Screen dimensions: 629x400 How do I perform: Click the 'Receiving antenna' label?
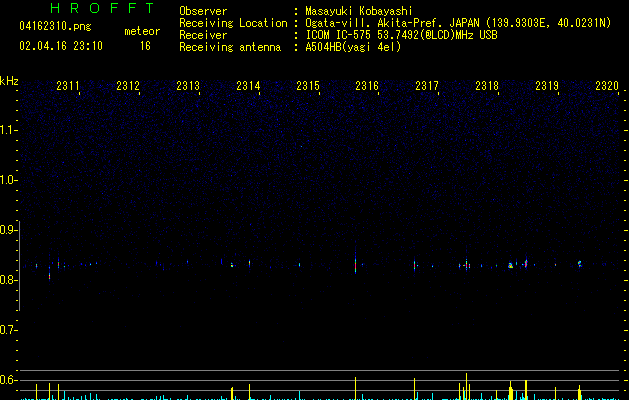(x=230, y=47)
